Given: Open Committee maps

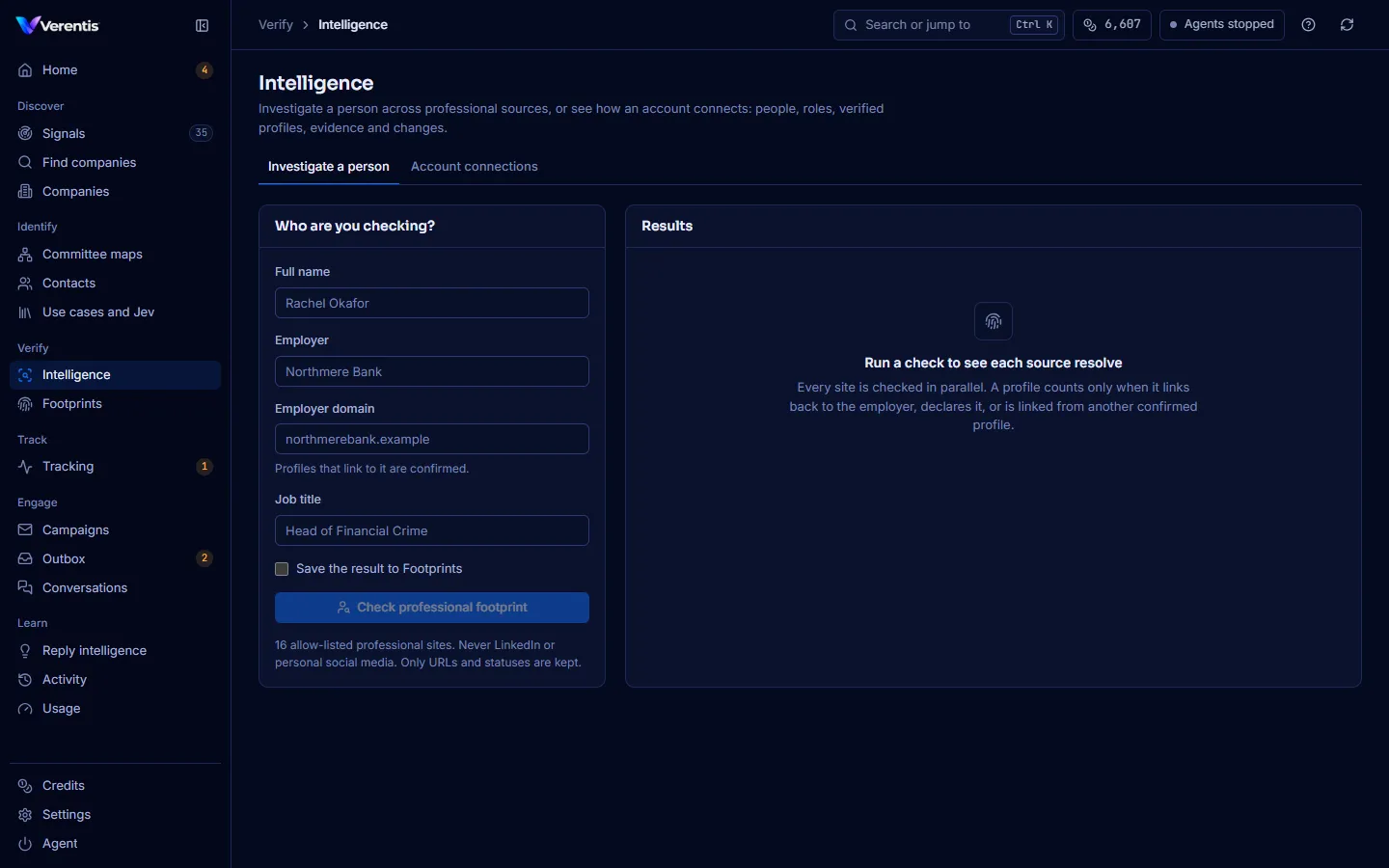Looking at the screenshot, I should [115, 254].
